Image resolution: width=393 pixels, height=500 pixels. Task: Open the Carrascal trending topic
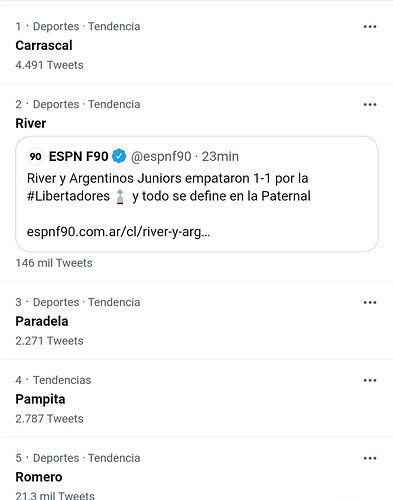44,46
